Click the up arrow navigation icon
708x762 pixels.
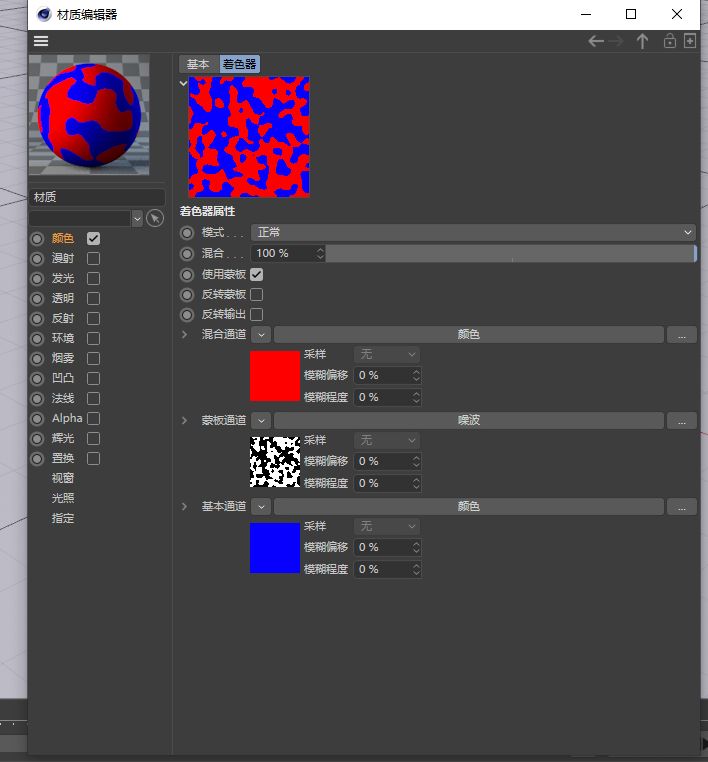click(643, 41)
